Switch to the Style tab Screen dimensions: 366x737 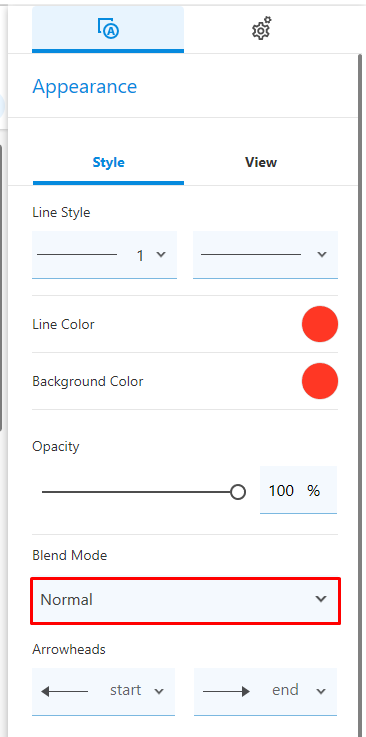click(x=108, y=163)
